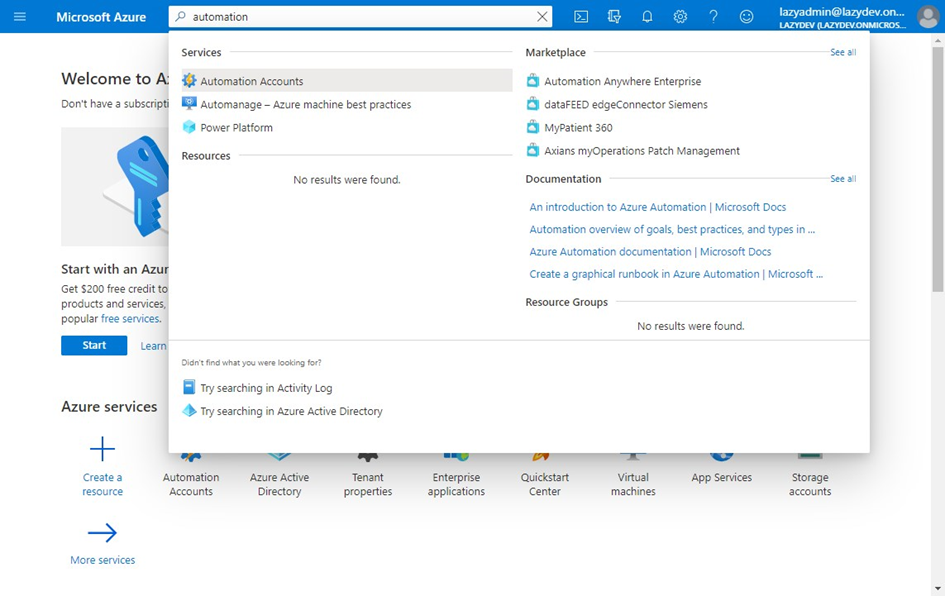Open Automation overview of goals doc link
The width and height of the screenshot is (945, 596).
pyautogui.click(x=672, y=229)
